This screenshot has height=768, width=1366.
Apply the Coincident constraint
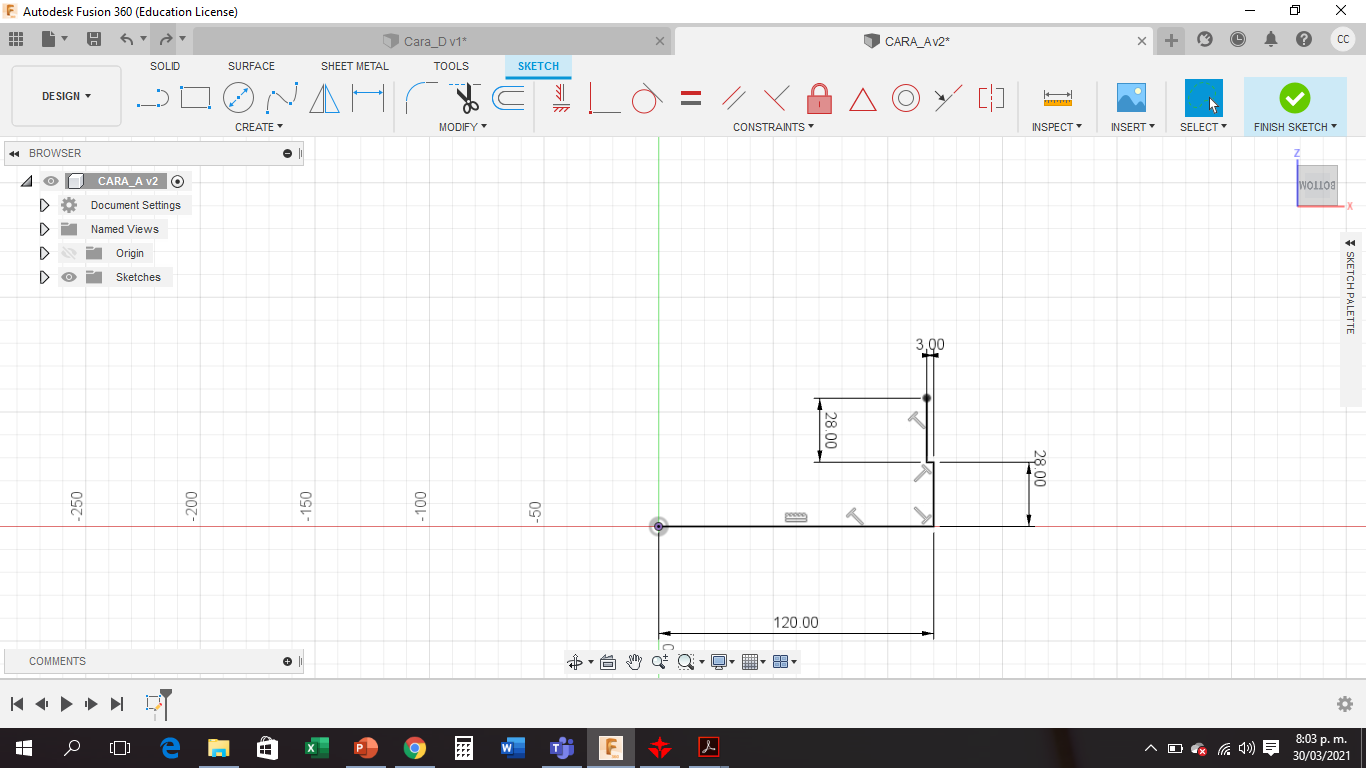click(x=604, y=98)
